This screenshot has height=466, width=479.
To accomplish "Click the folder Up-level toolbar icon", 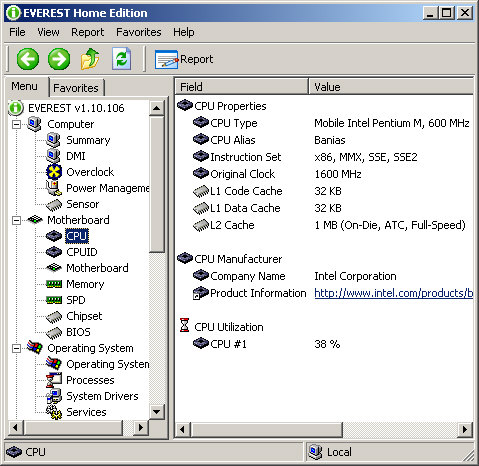I will click(x=90, y=59).
